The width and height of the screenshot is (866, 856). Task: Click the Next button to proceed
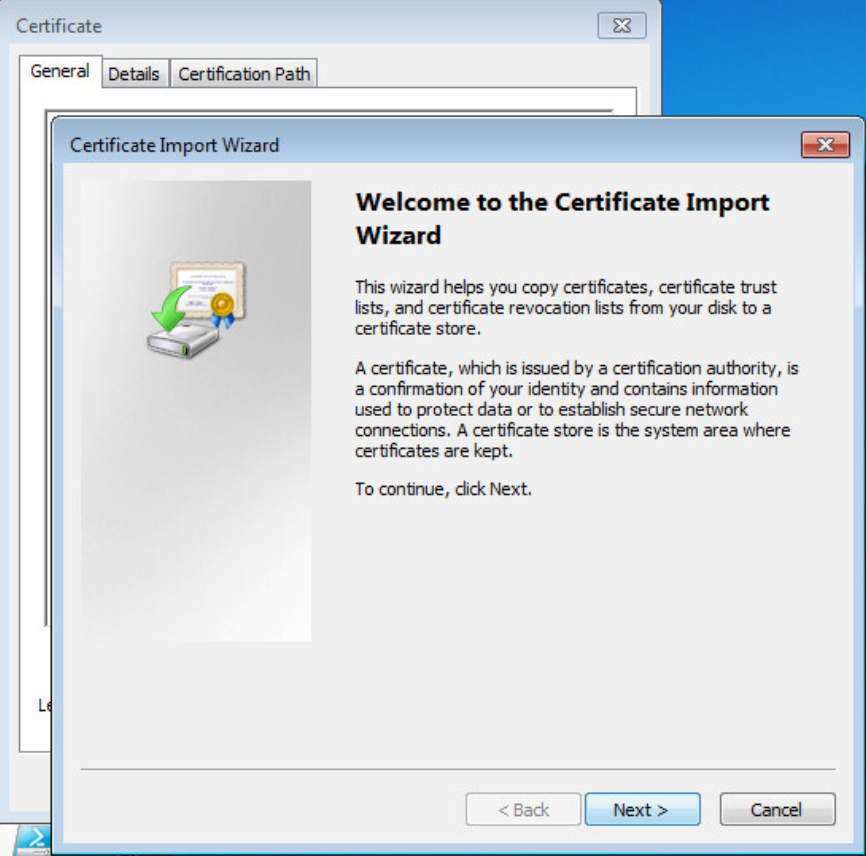(x=642, y=809)
